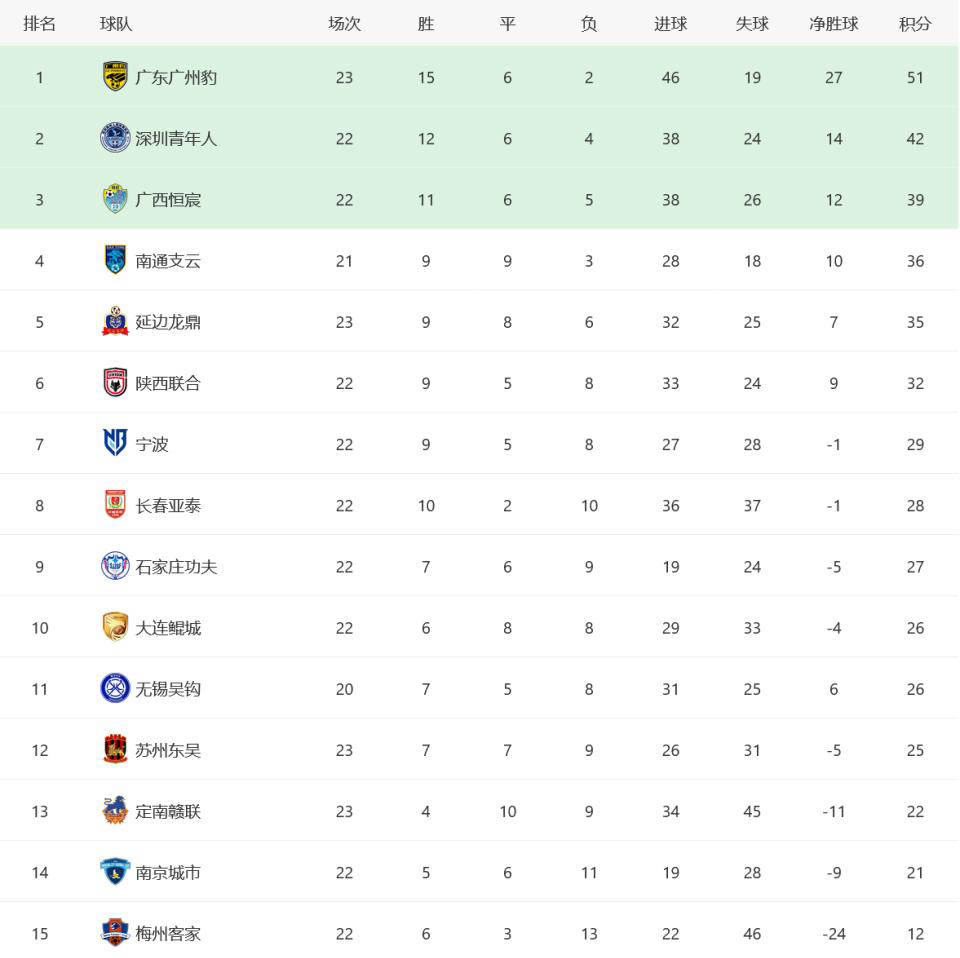Open the 无锡吴钩 round blue badge

point(115,688)
